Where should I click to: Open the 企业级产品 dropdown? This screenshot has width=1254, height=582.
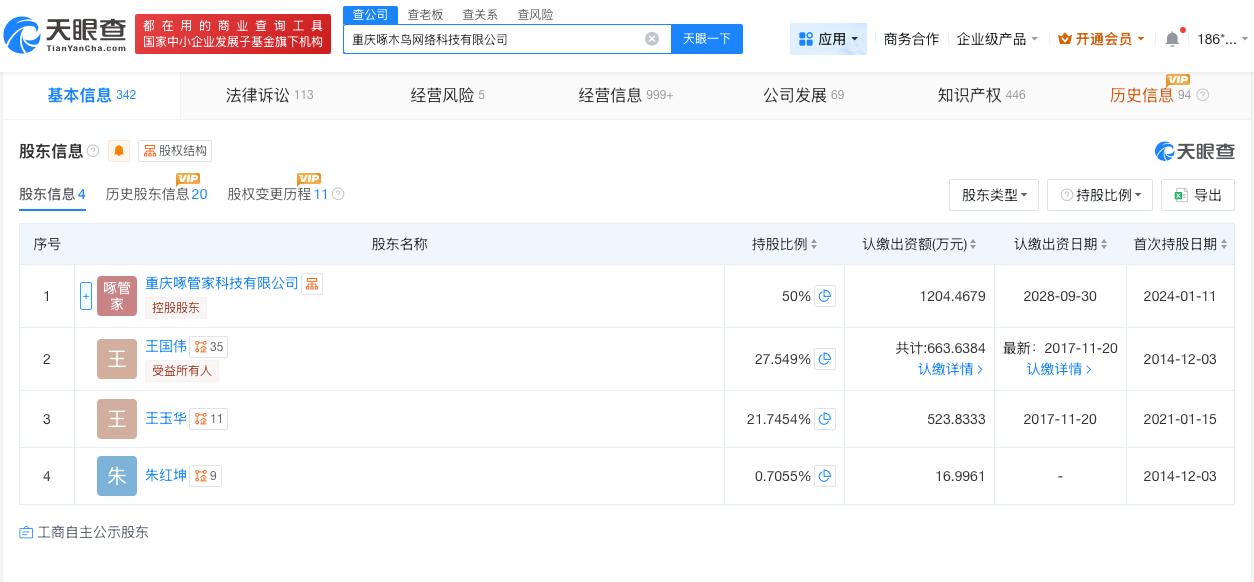pos(997,39)
